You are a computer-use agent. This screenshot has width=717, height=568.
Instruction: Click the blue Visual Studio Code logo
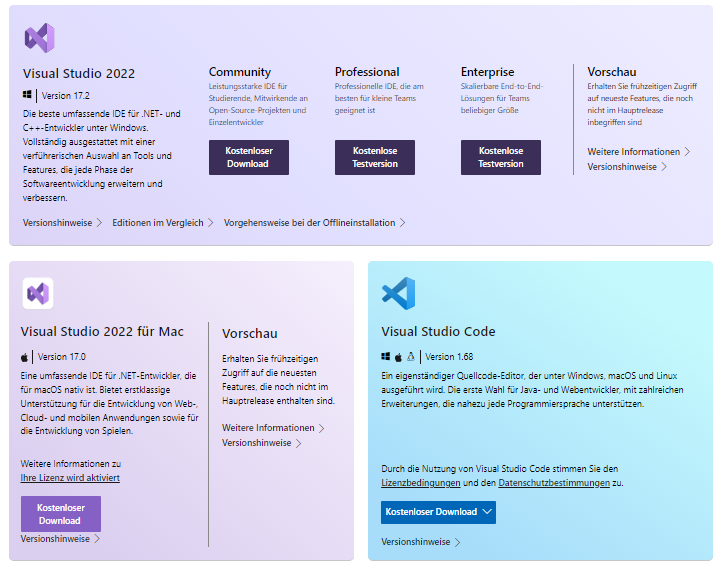click(398, 293)
